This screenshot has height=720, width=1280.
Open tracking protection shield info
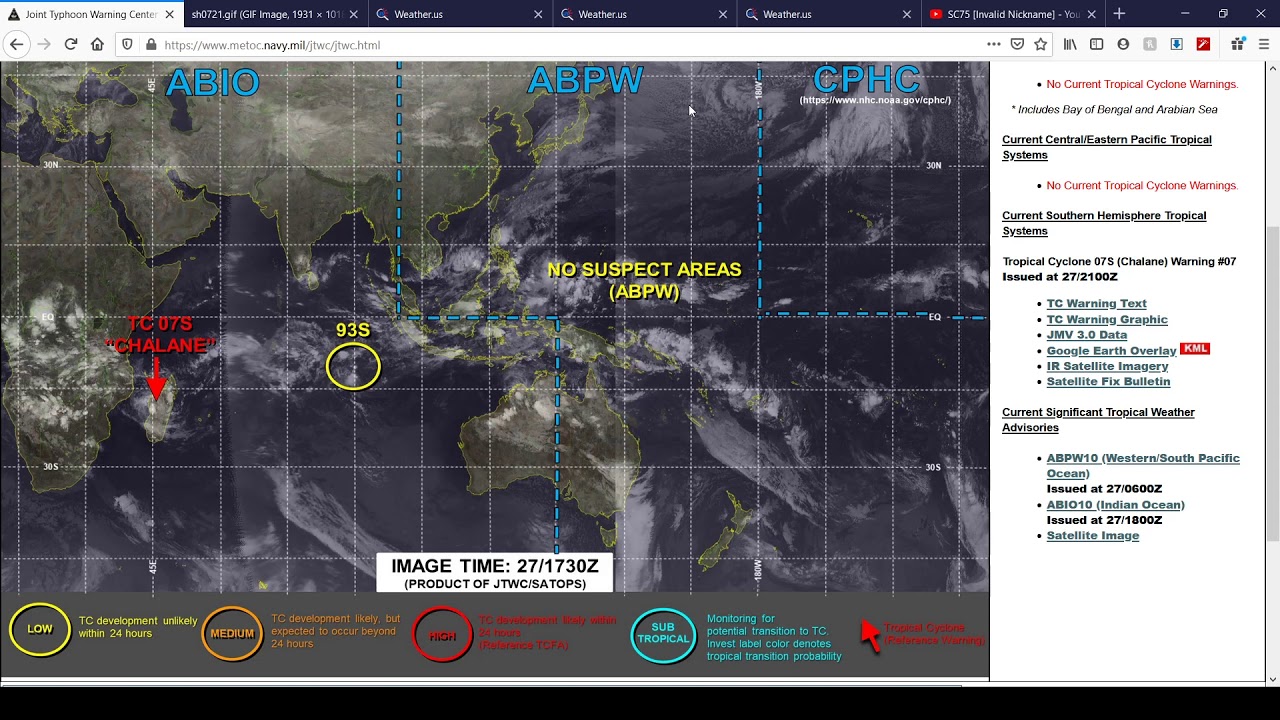[x=127, y=44]
